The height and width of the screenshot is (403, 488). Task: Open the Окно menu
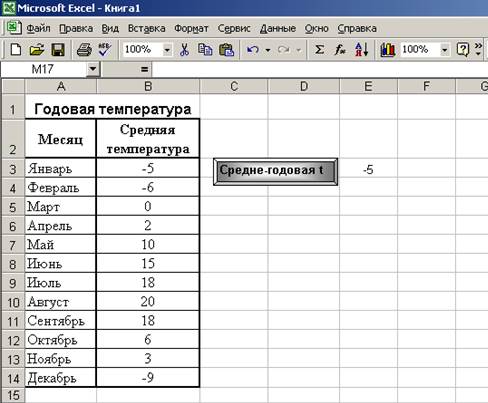pyautogui.click(x=317, y=29)
